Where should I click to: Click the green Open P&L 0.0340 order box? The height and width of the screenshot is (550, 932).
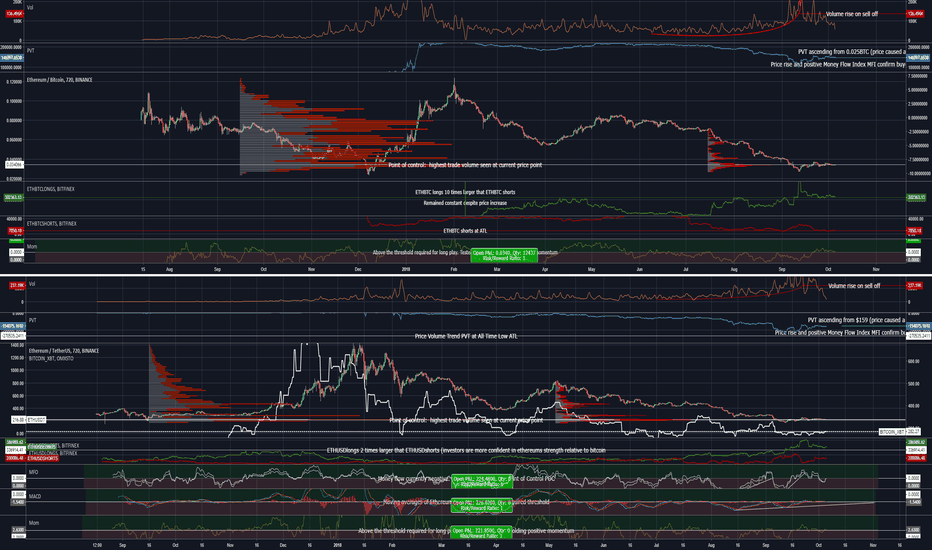[504, 256]
